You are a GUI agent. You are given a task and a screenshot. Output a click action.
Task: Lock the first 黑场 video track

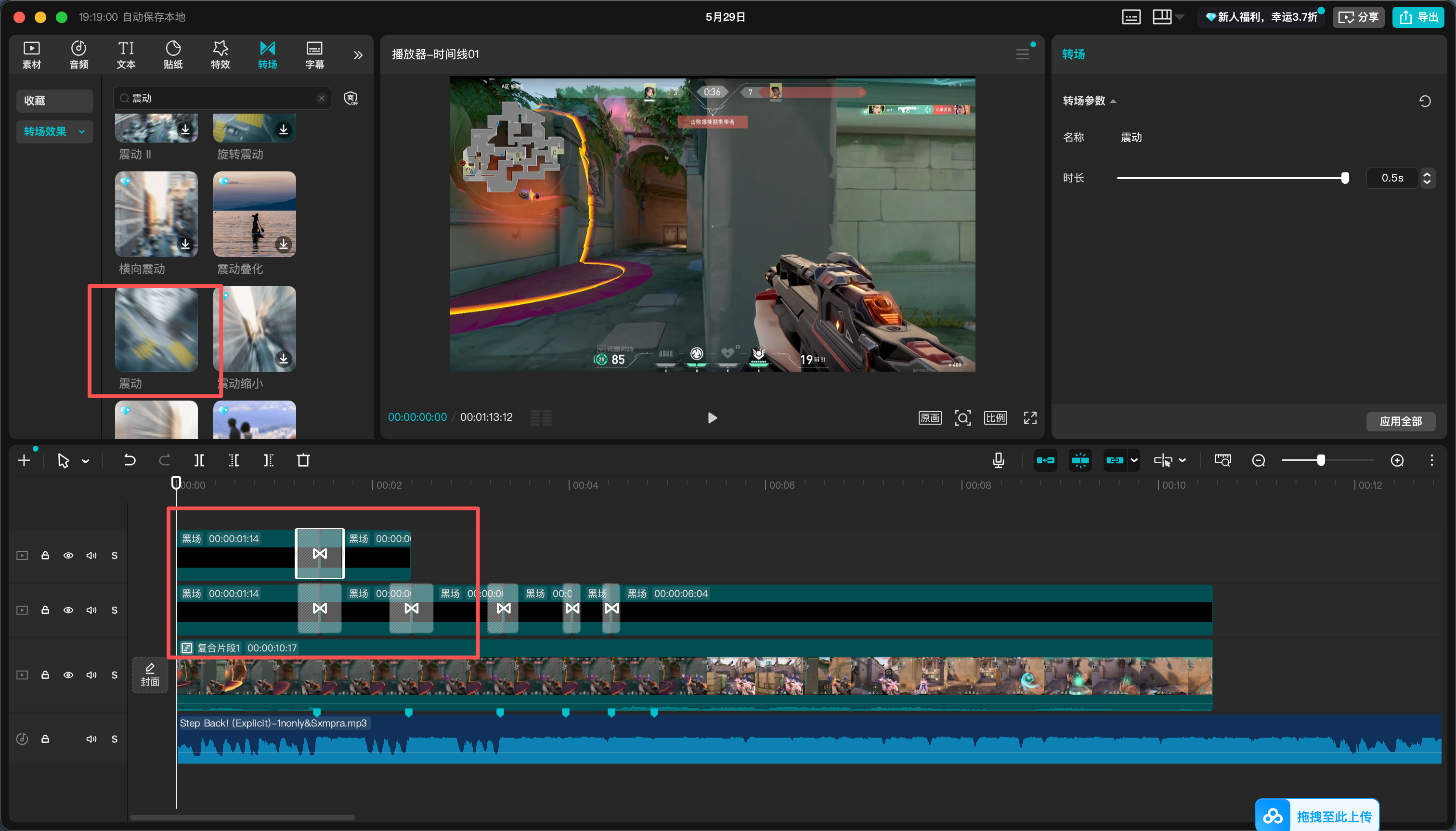point(45,555)
